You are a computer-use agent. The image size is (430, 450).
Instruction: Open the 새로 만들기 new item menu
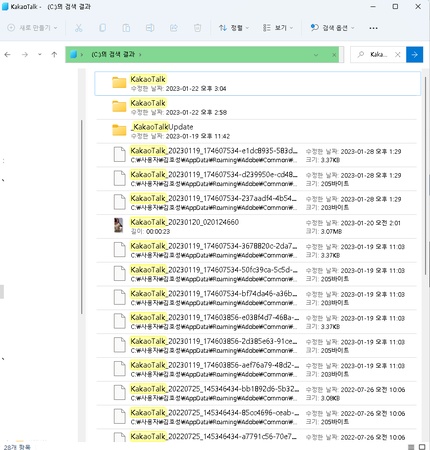(x=32, y=28)
